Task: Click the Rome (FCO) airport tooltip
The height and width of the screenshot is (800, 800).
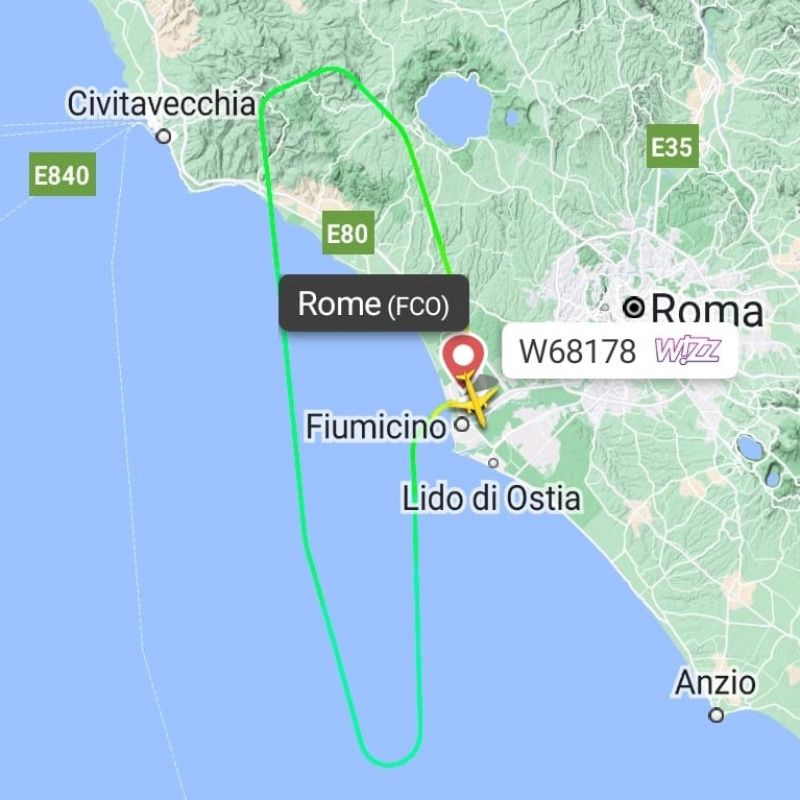Action: 373,303
